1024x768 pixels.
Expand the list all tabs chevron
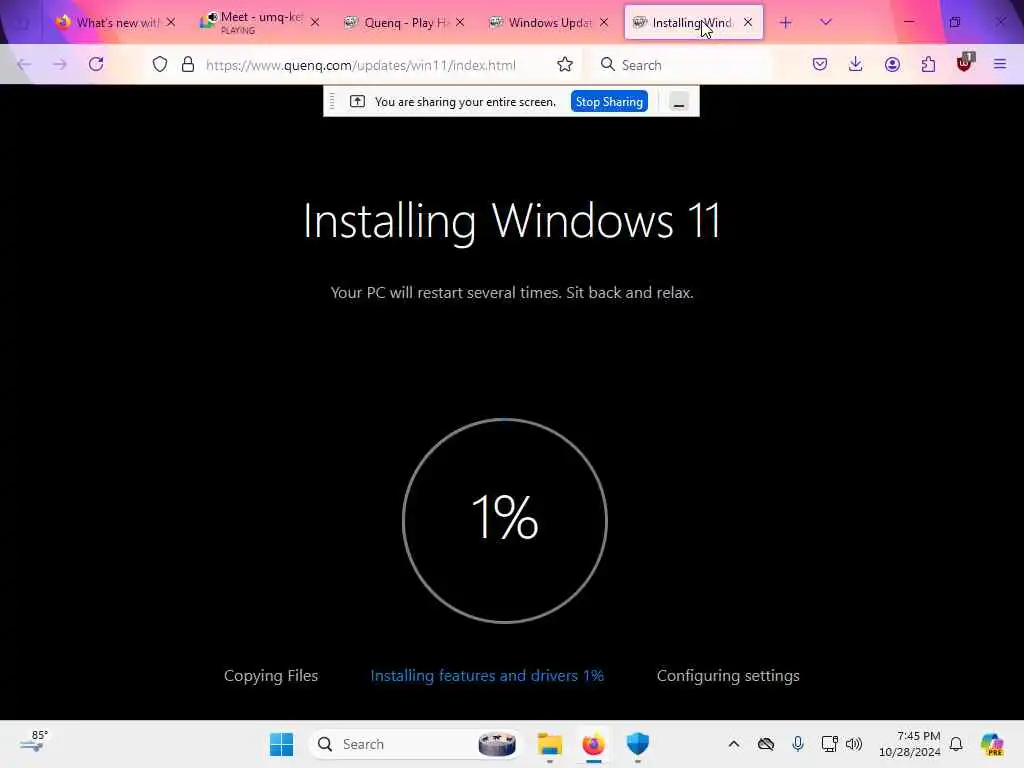point(825,22)
